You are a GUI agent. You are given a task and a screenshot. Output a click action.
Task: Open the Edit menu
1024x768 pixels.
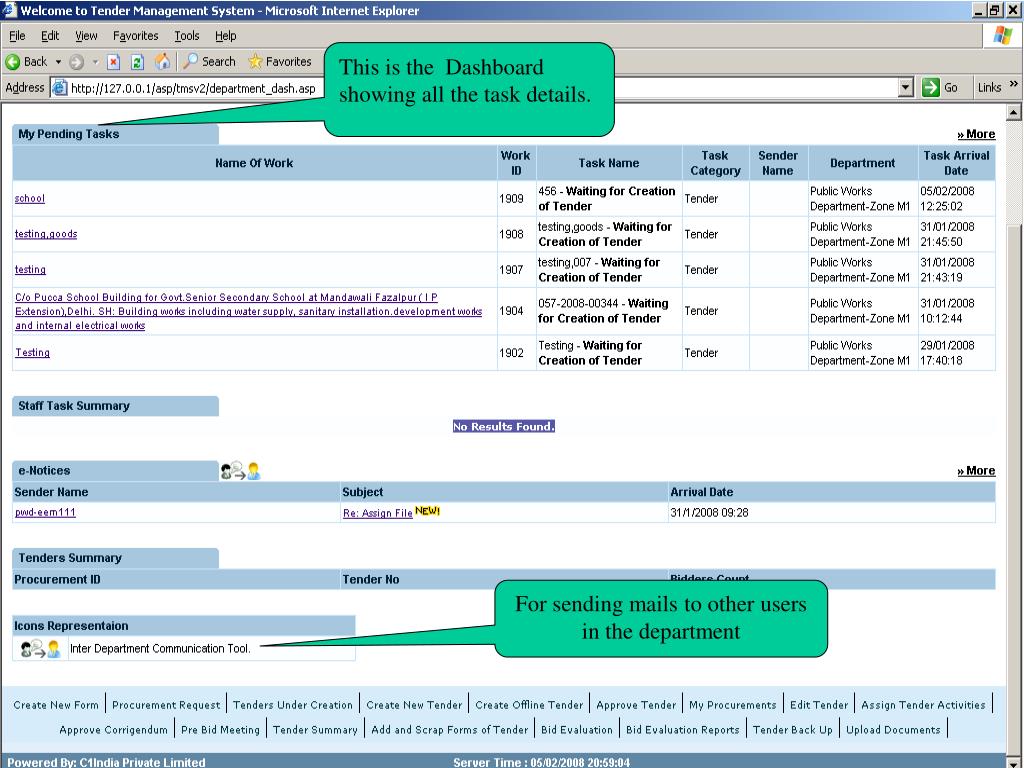tap(50, 36)
